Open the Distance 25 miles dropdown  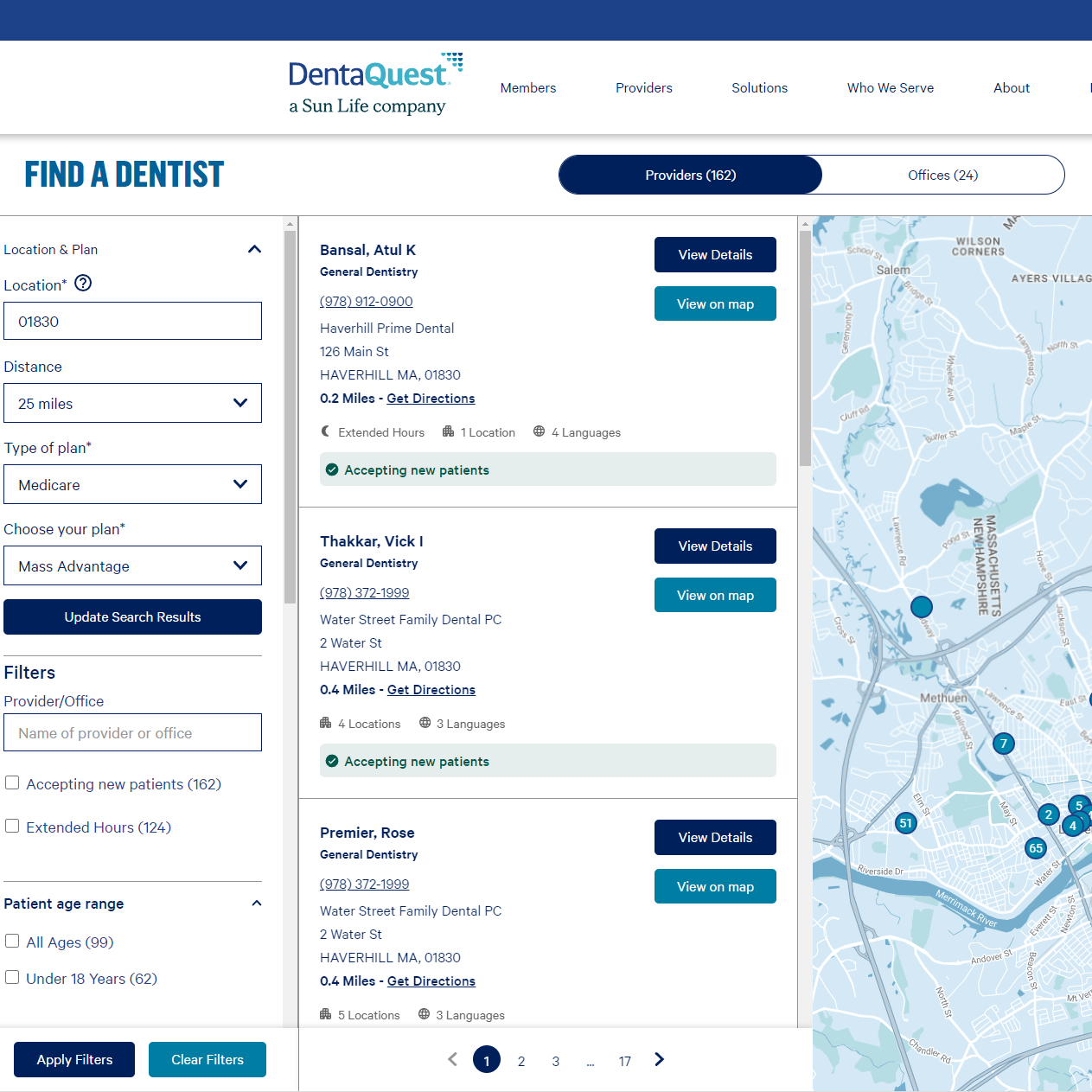tap(132, 404)
